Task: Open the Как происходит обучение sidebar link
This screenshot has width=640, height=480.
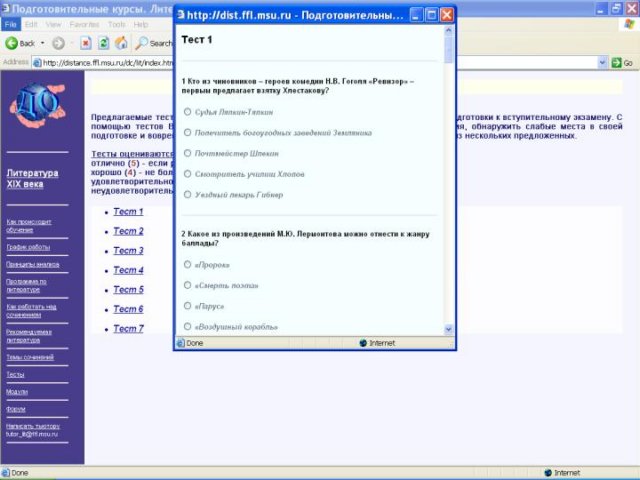Action: click(x=29, y=226)
